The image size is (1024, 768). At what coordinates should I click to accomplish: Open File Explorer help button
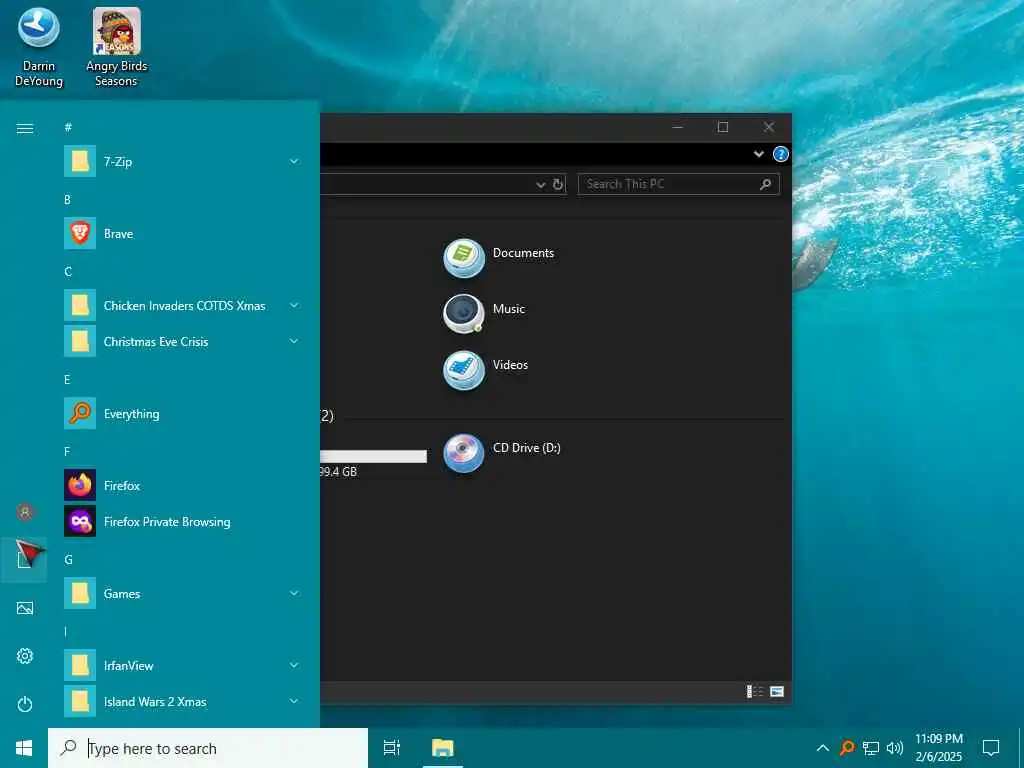click(780, 154)
